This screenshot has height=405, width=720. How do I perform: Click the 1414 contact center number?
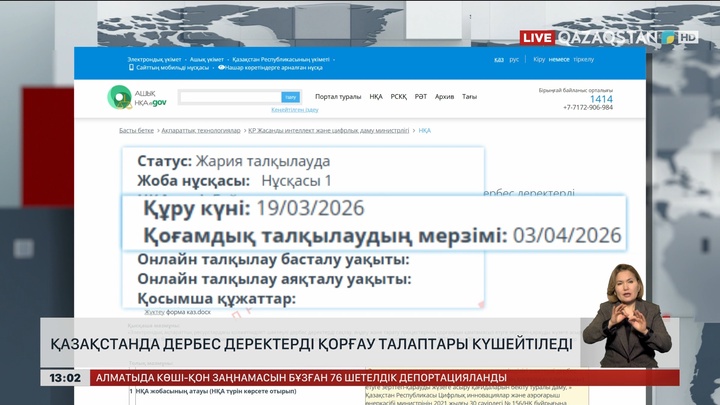click(x=601, y=99)
